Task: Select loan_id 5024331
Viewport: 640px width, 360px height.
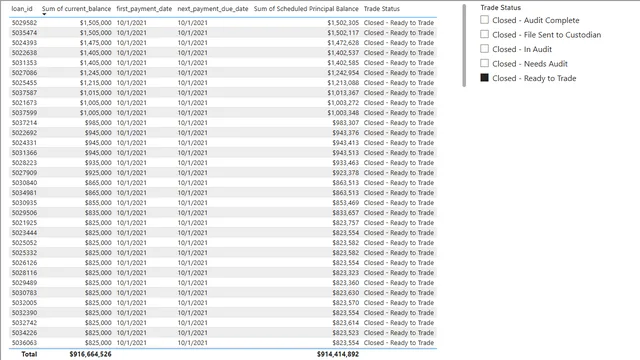Action: coord(24,143)
